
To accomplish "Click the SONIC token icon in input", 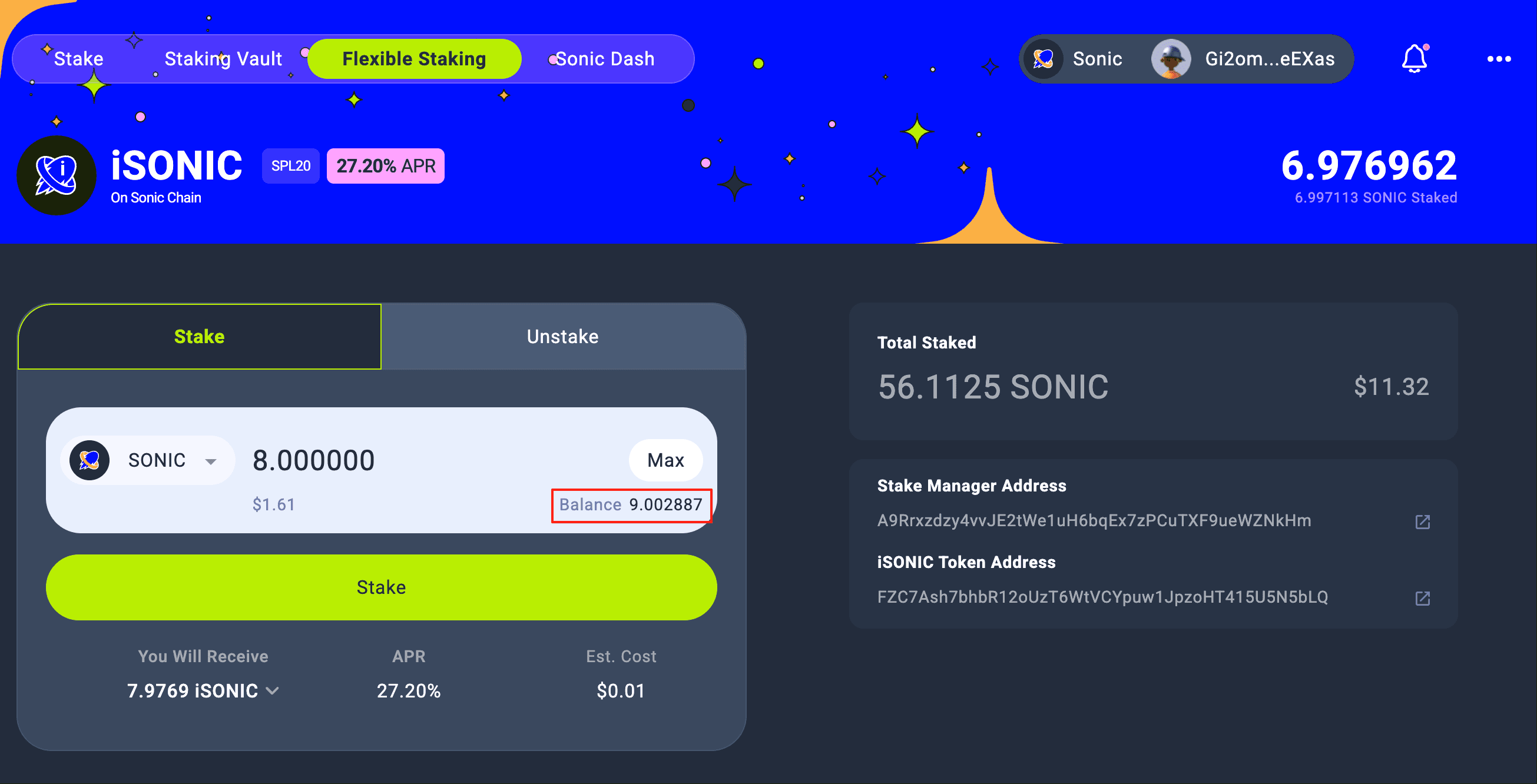I will tap(90, 460).
